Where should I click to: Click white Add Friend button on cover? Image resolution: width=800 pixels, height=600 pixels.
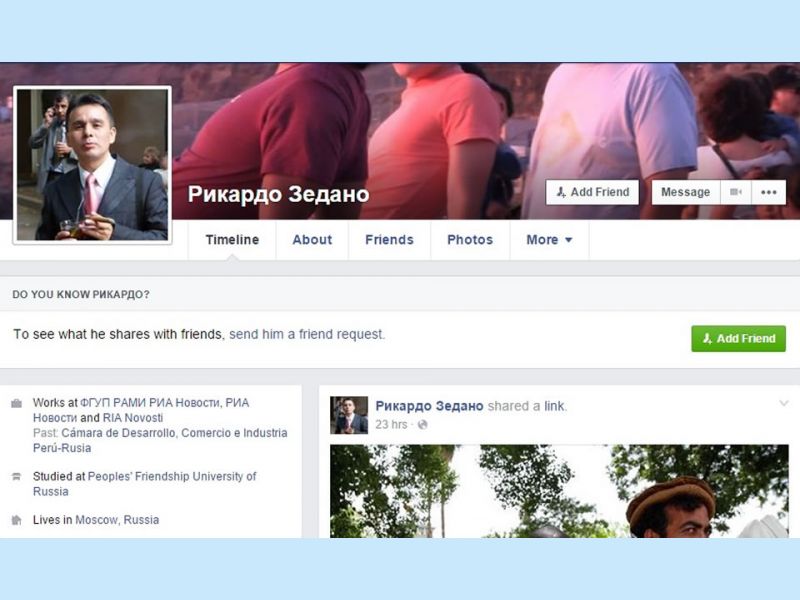[x=592, y=192]
